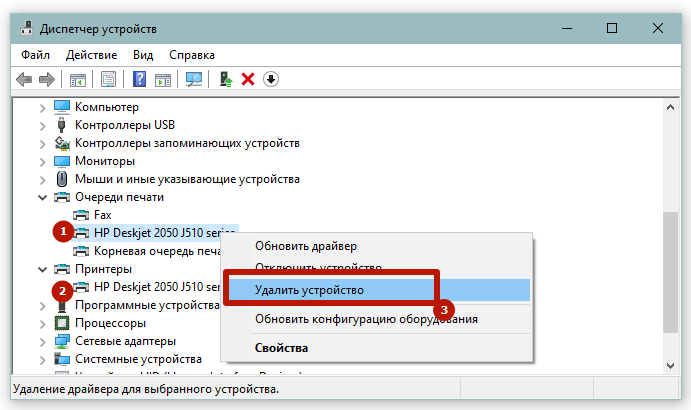Toggle the action pane toolbar icon
This screenshot has height=410, width=691.
pos(163,79)
